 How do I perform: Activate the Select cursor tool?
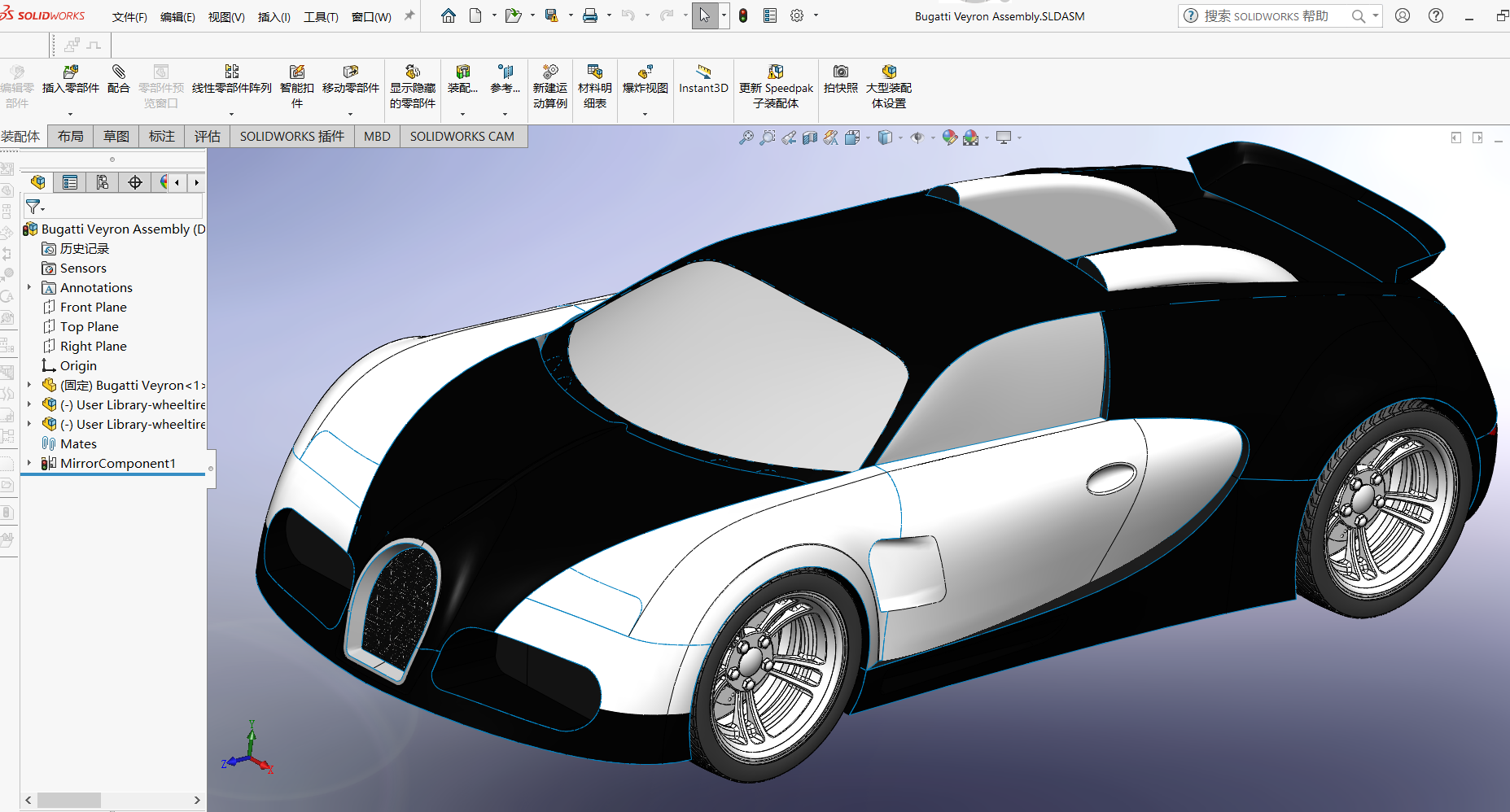[704, 15]
